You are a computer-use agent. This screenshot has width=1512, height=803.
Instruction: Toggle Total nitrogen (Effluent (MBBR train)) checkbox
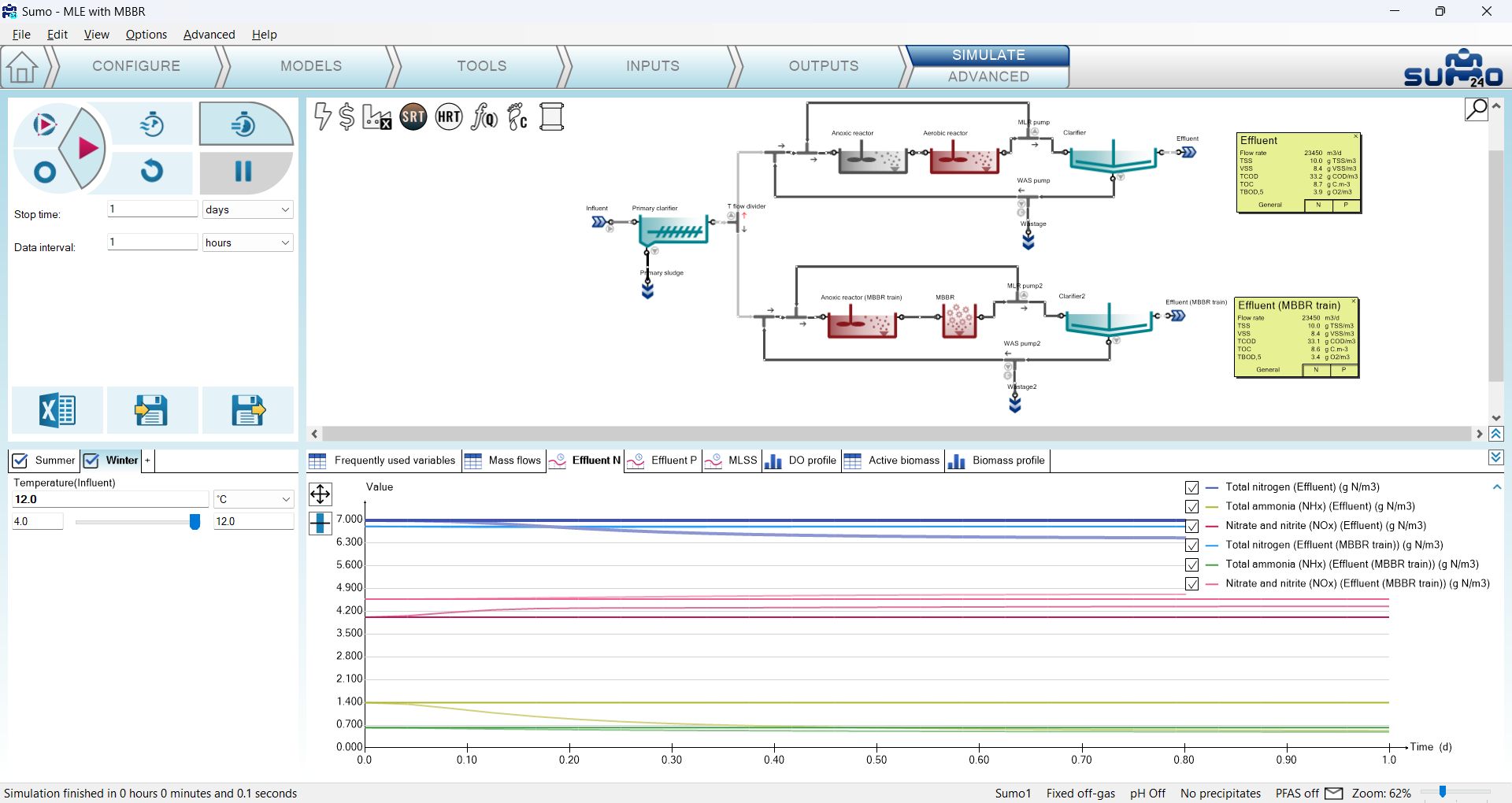(1191, 545)
